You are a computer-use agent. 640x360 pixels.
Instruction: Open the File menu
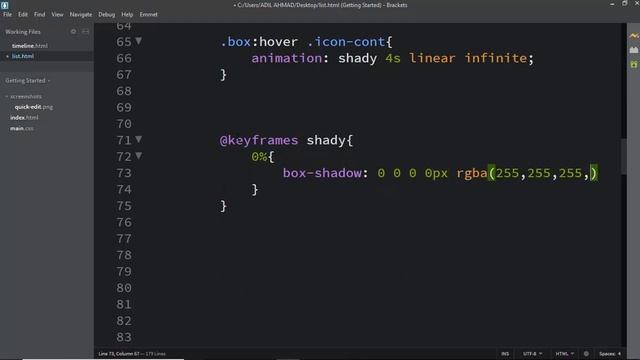click(7, 14)
